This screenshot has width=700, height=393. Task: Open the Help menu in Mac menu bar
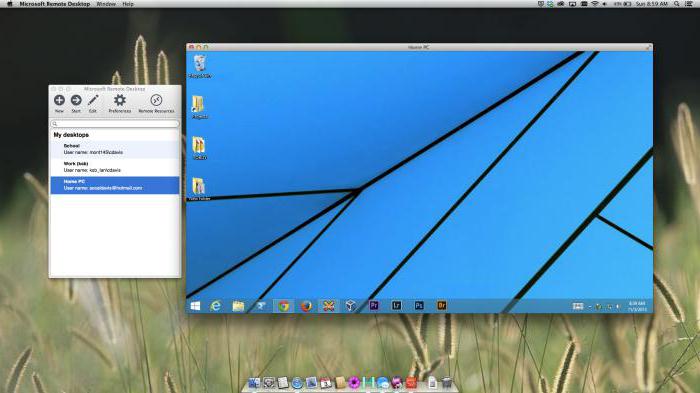pos(128,4)
